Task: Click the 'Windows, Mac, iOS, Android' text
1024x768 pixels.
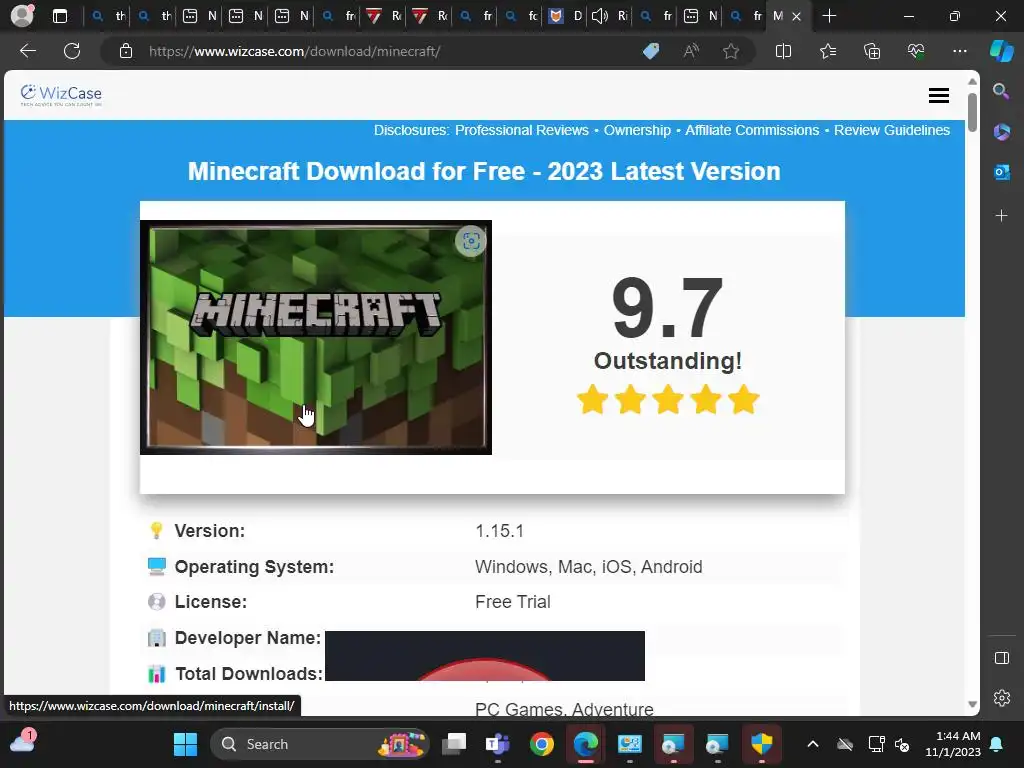Action: (x=588, y=566)
